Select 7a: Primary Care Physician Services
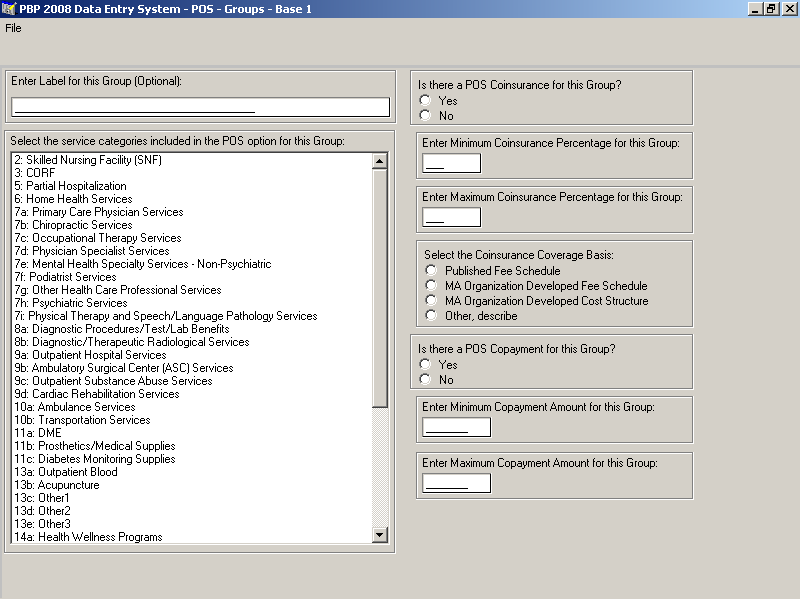Image resolution: width=800 pixels, height=600 pixels. 192,212
